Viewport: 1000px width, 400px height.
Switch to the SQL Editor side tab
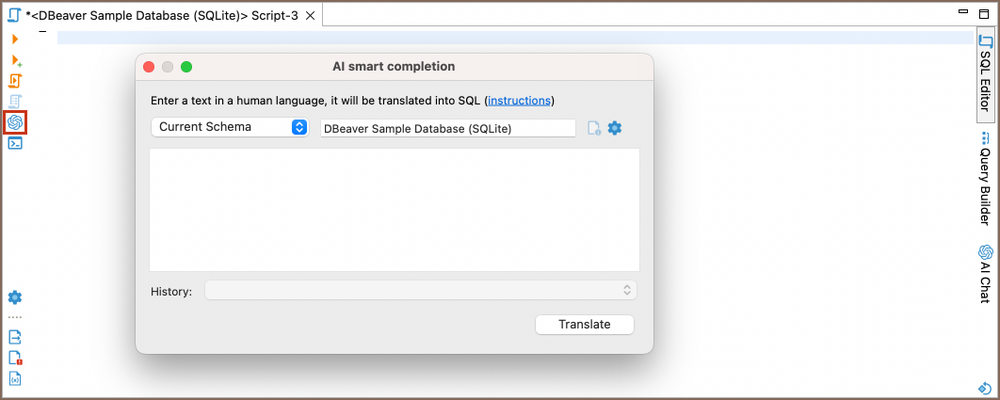tap(985, 76)
